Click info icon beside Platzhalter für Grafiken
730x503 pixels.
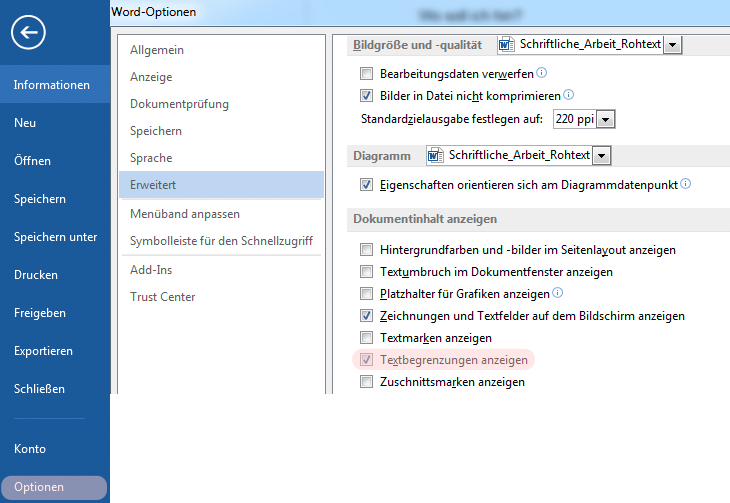coord(558,294)
